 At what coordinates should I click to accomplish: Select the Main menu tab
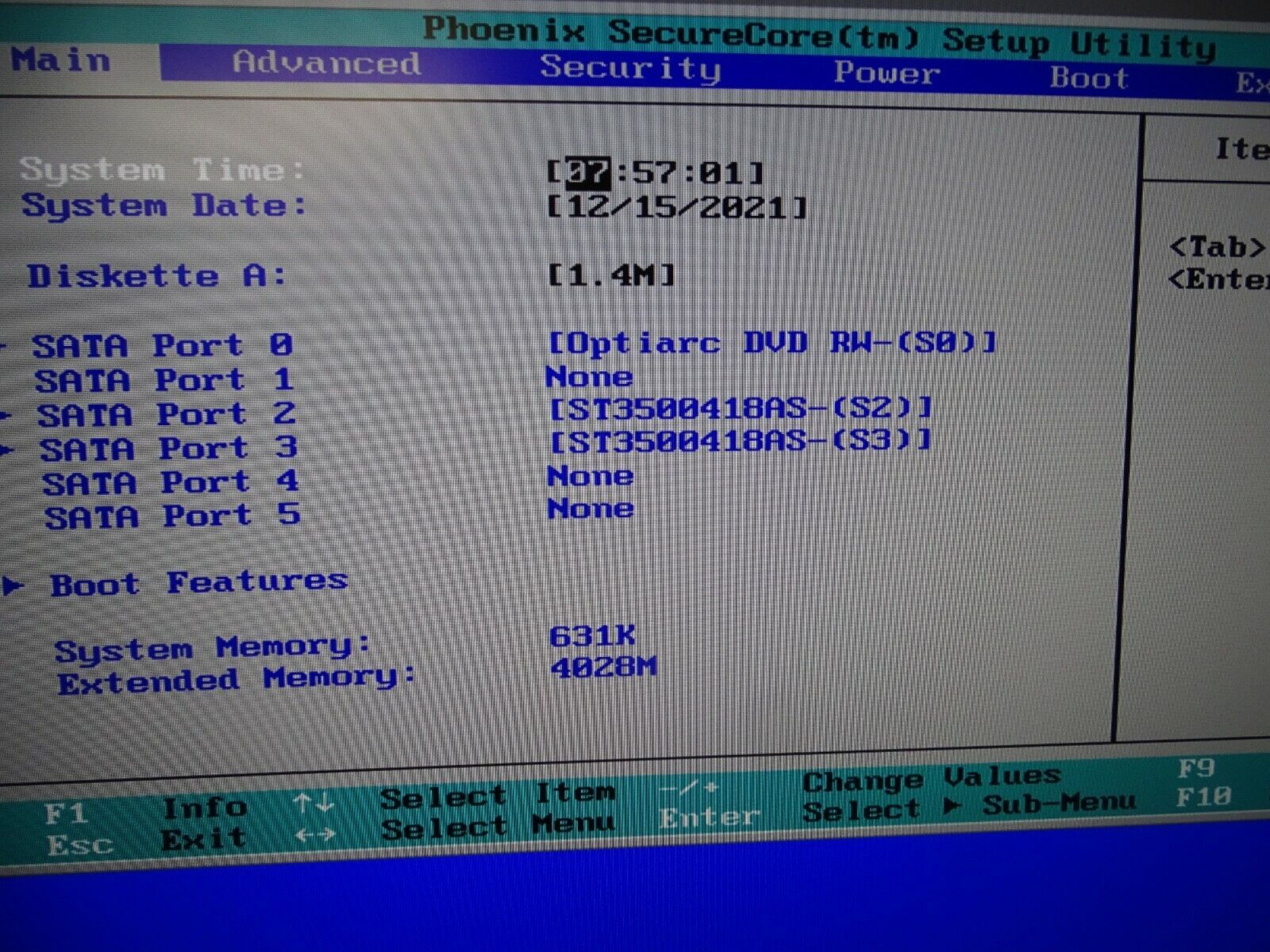click(62, 61)
